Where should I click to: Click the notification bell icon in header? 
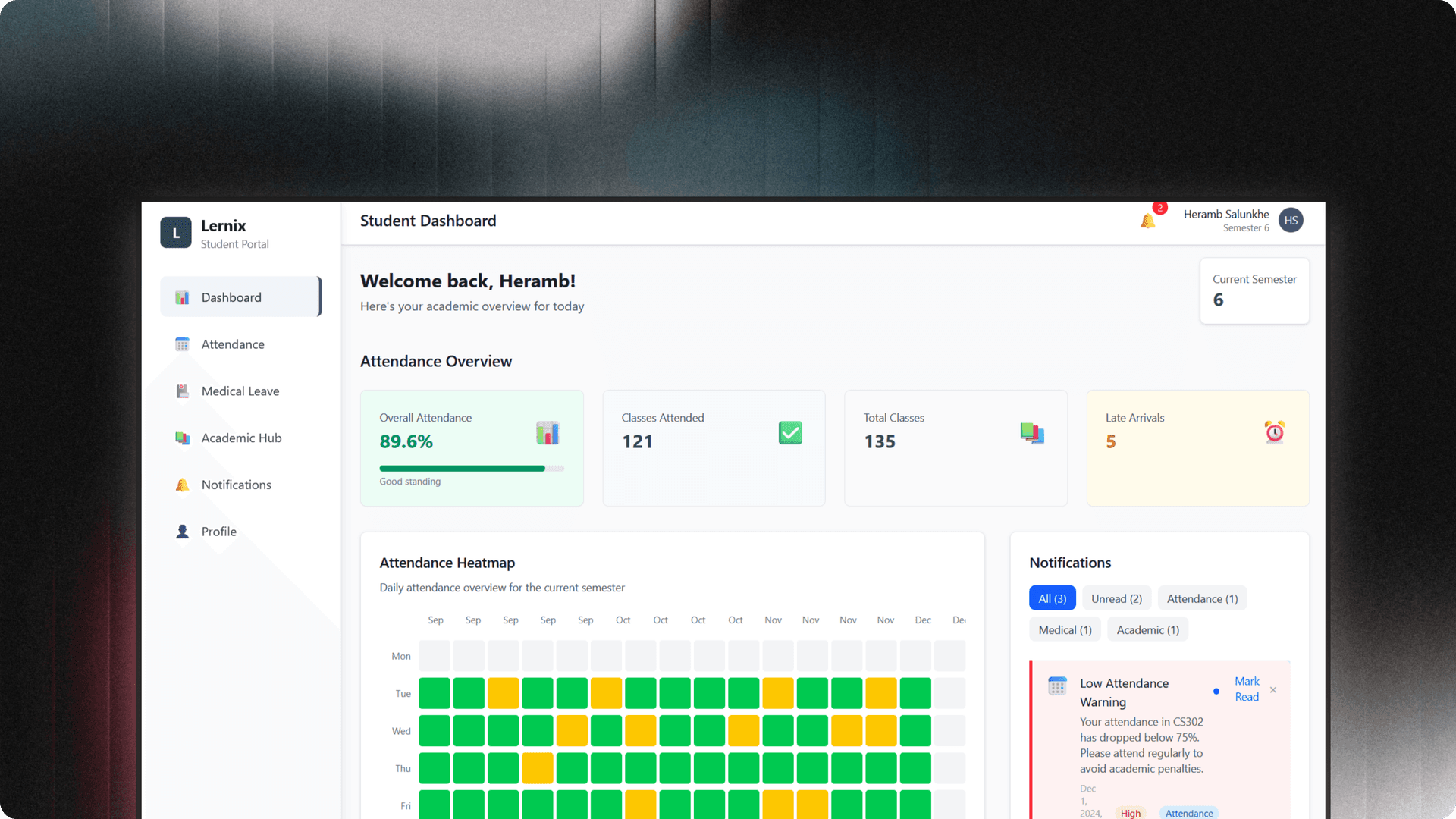point(1147,221)
